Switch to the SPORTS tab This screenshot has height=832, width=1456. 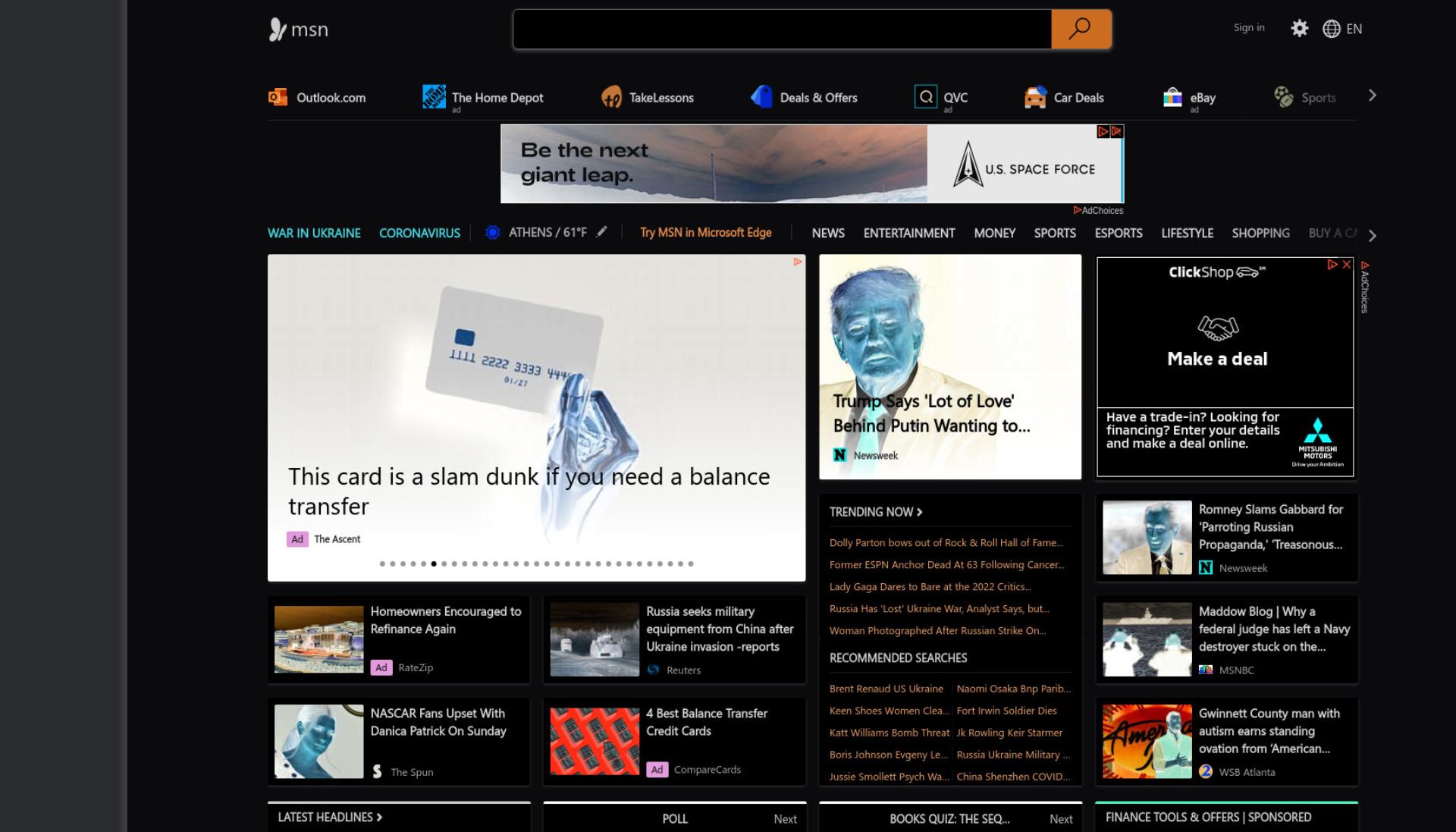coord(1055,233)
